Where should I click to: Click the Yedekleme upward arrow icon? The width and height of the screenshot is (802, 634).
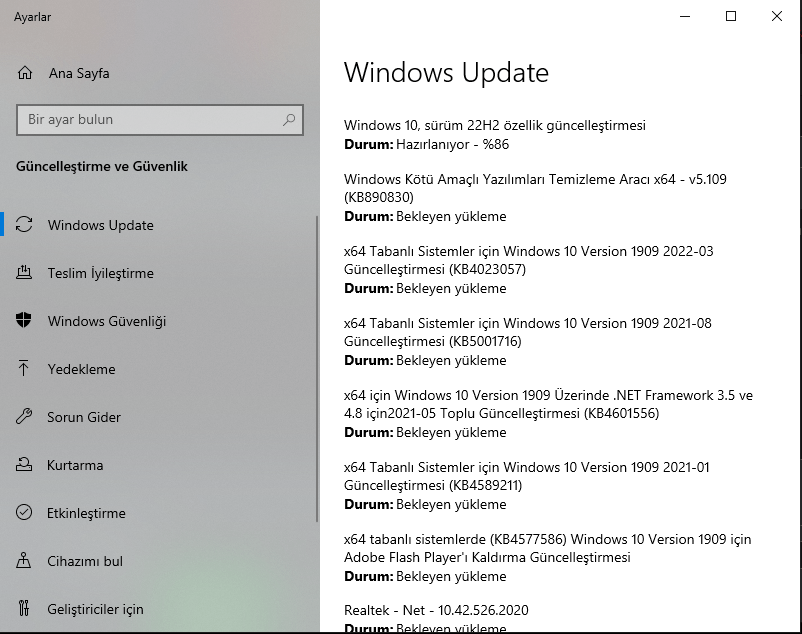(24, 368)
